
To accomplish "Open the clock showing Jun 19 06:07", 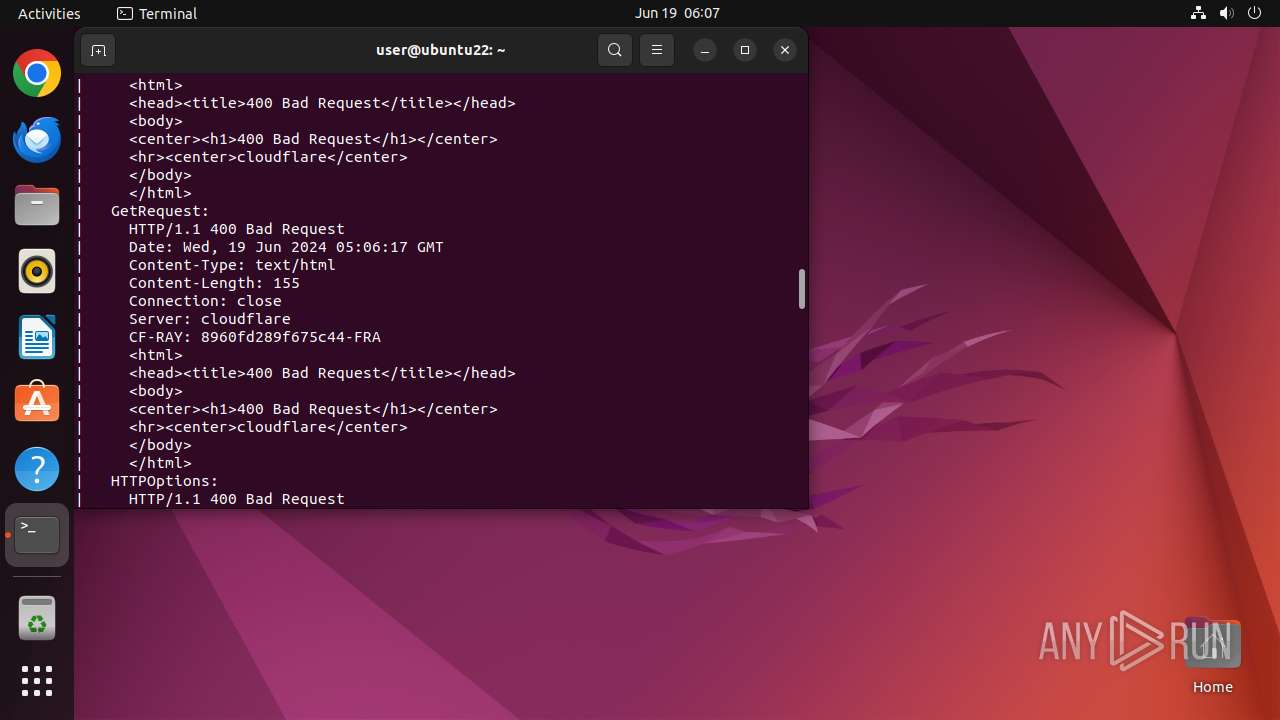I will pos(677,13).
